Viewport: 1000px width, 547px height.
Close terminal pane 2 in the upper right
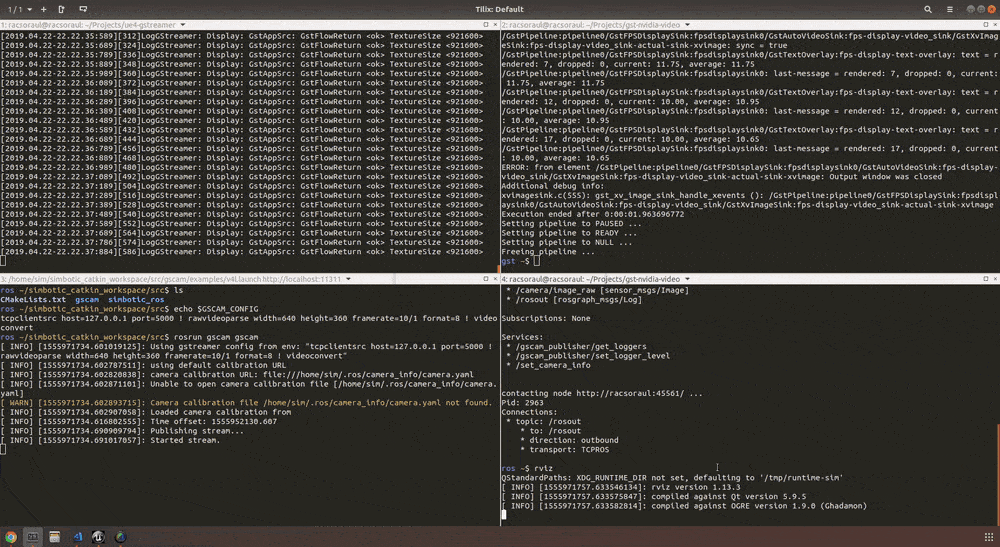(995, 25)
